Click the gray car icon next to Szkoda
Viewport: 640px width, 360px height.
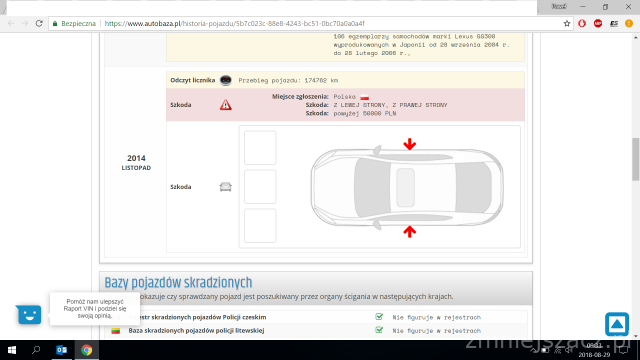[x=226, y=187]
